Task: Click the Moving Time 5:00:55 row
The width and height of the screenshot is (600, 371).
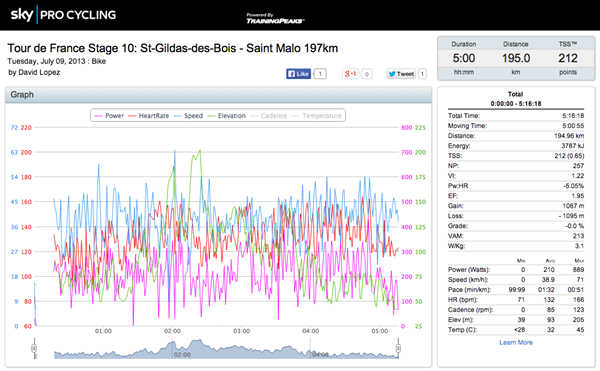Action: tap(516, 125)
